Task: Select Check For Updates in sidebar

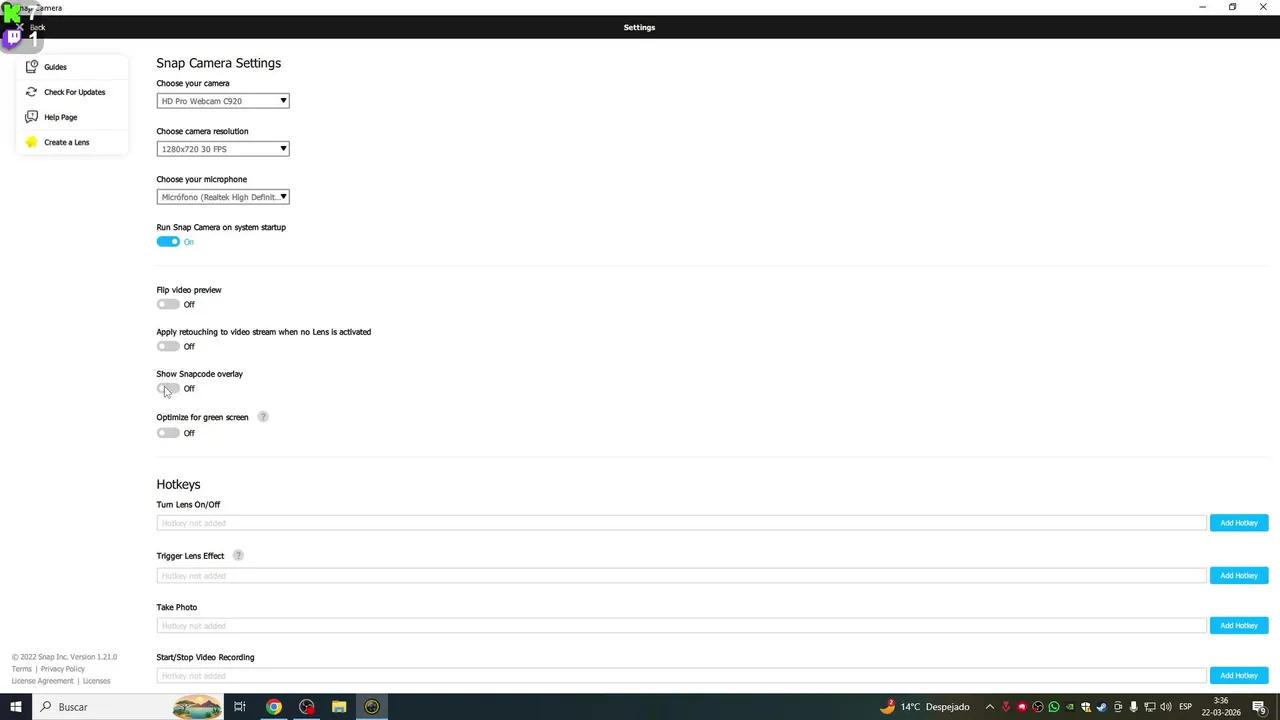Action: coord(74,92)
